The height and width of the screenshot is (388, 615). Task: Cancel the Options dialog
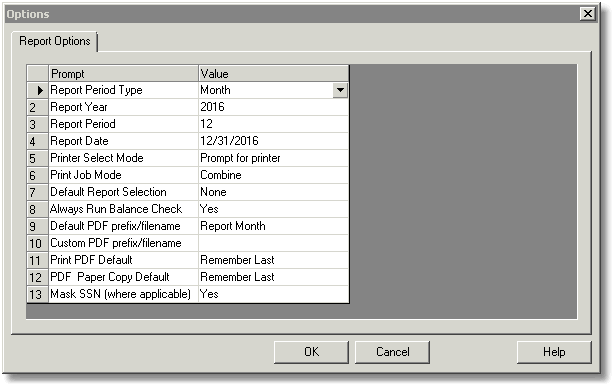393,352
